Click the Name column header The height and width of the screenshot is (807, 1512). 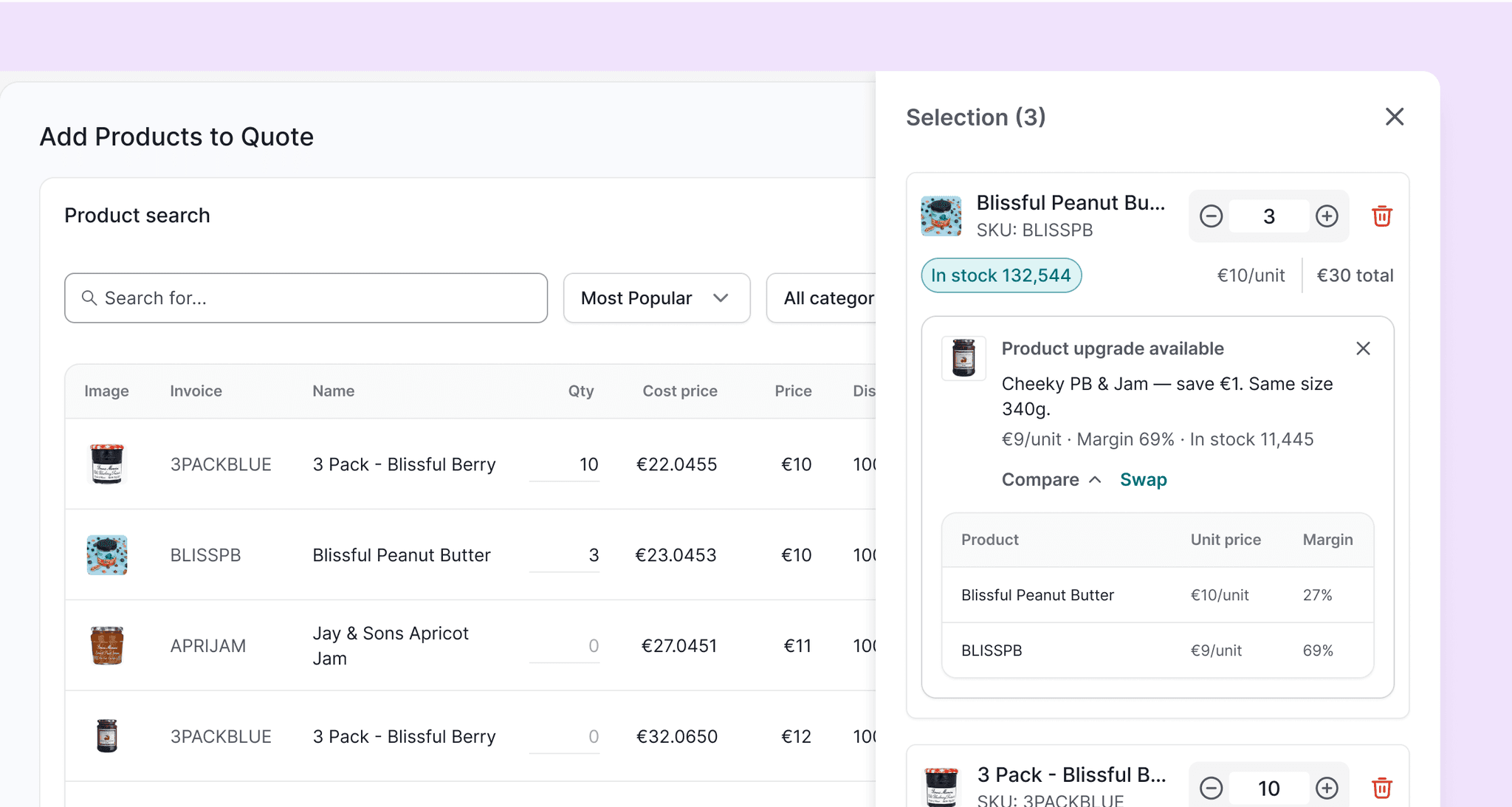334,391
